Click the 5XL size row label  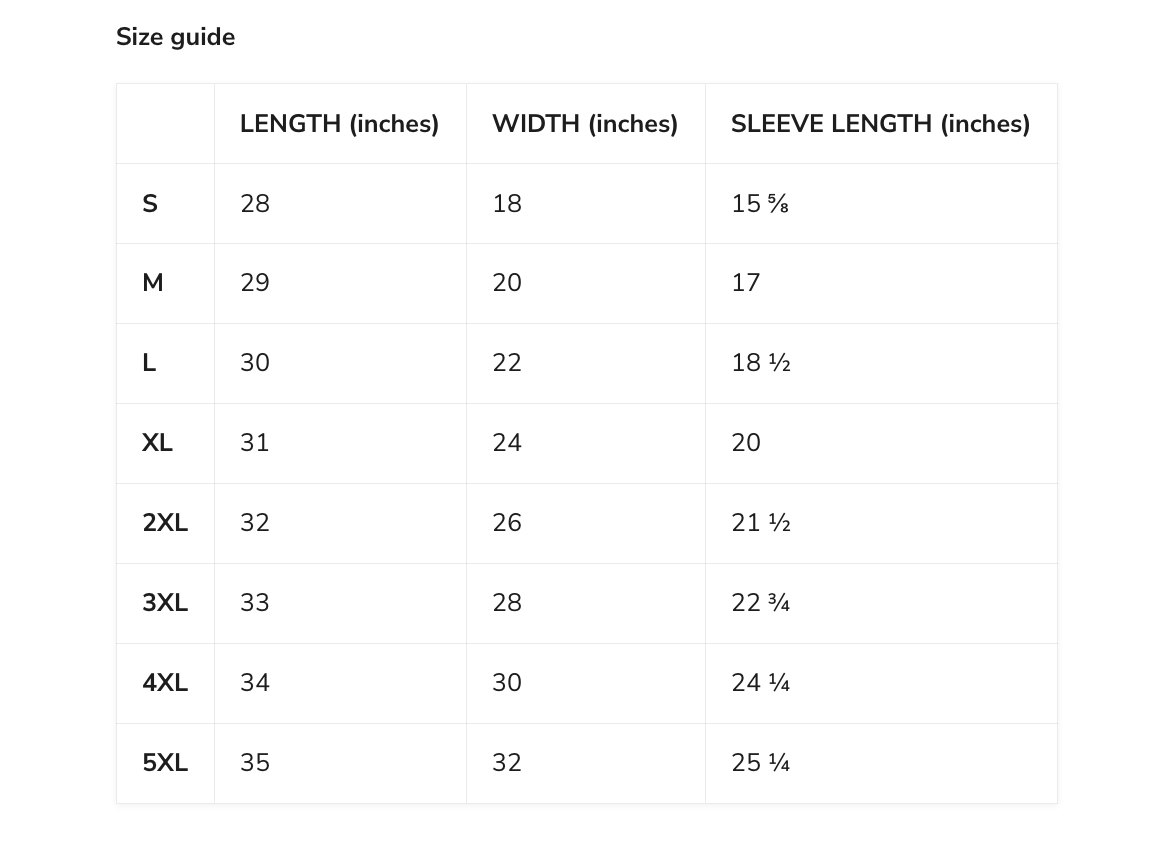165,762
